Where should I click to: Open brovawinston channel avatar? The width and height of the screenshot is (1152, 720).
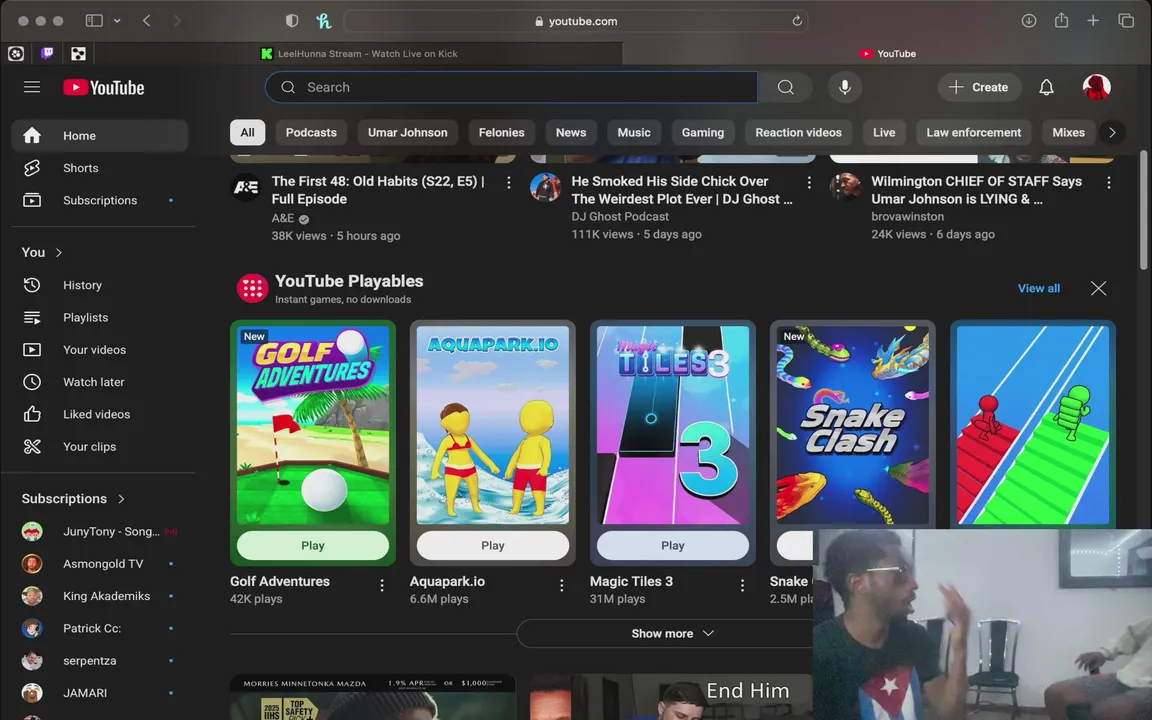845,187
